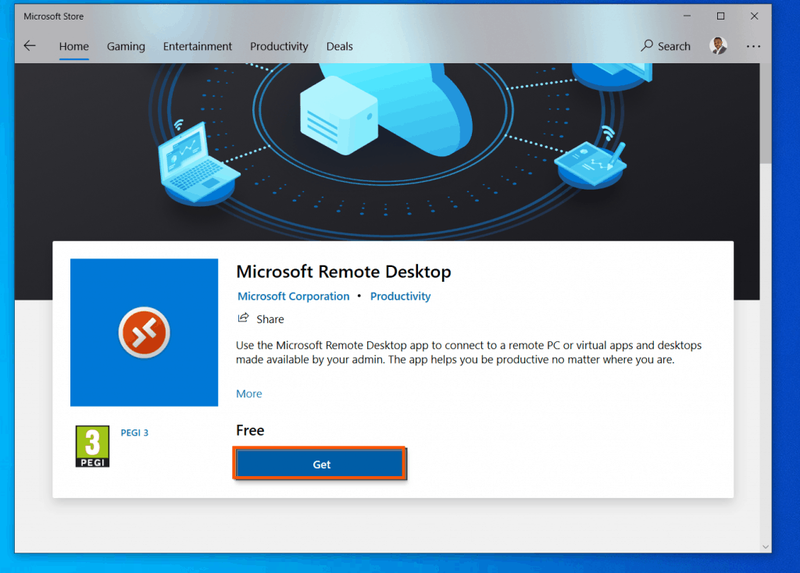Open the Gaming tab

pos(126,46)
